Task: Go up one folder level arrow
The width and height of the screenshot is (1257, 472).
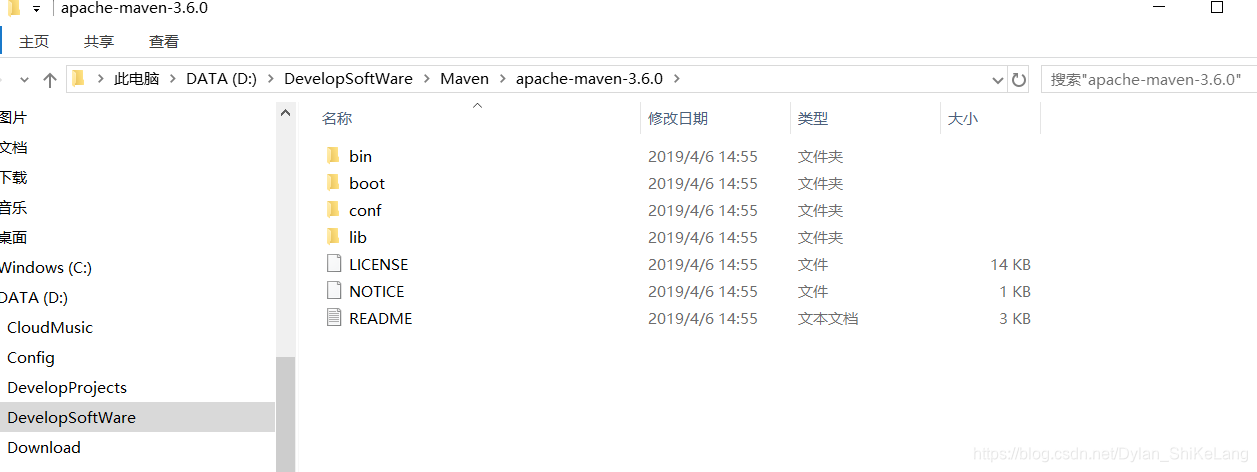Action: (x=50, y=80)
